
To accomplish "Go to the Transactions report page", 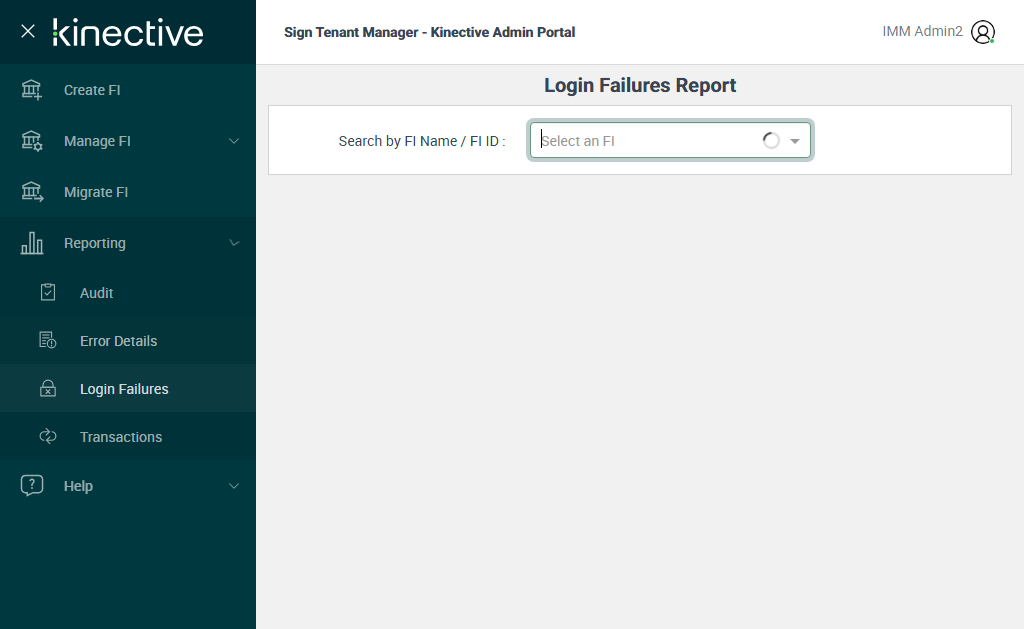I will [121, 437].
